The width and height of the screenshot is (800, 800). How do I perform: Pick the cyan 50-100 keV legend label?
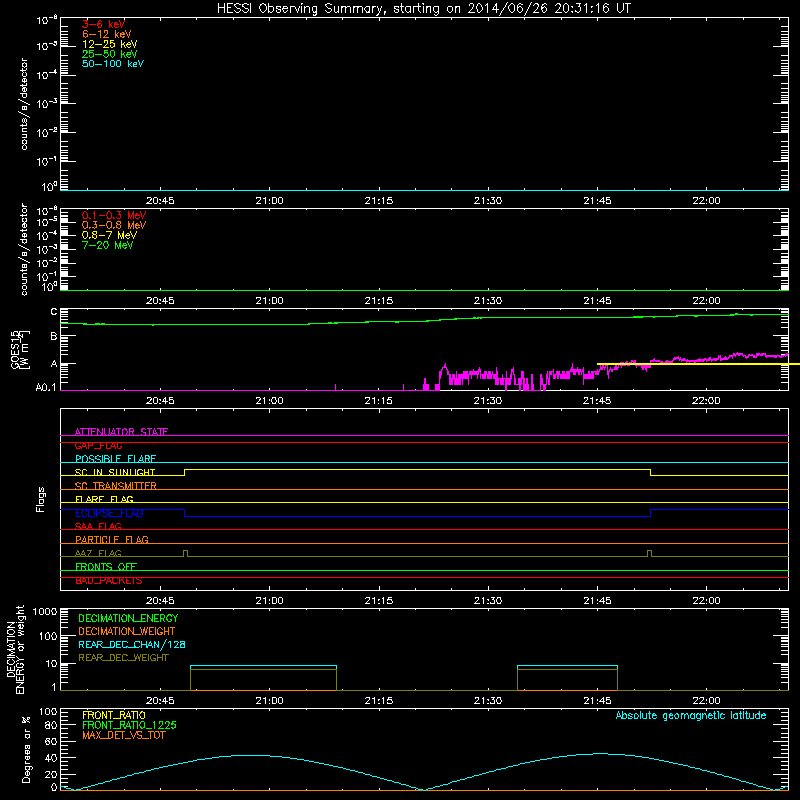click(113, 64)
